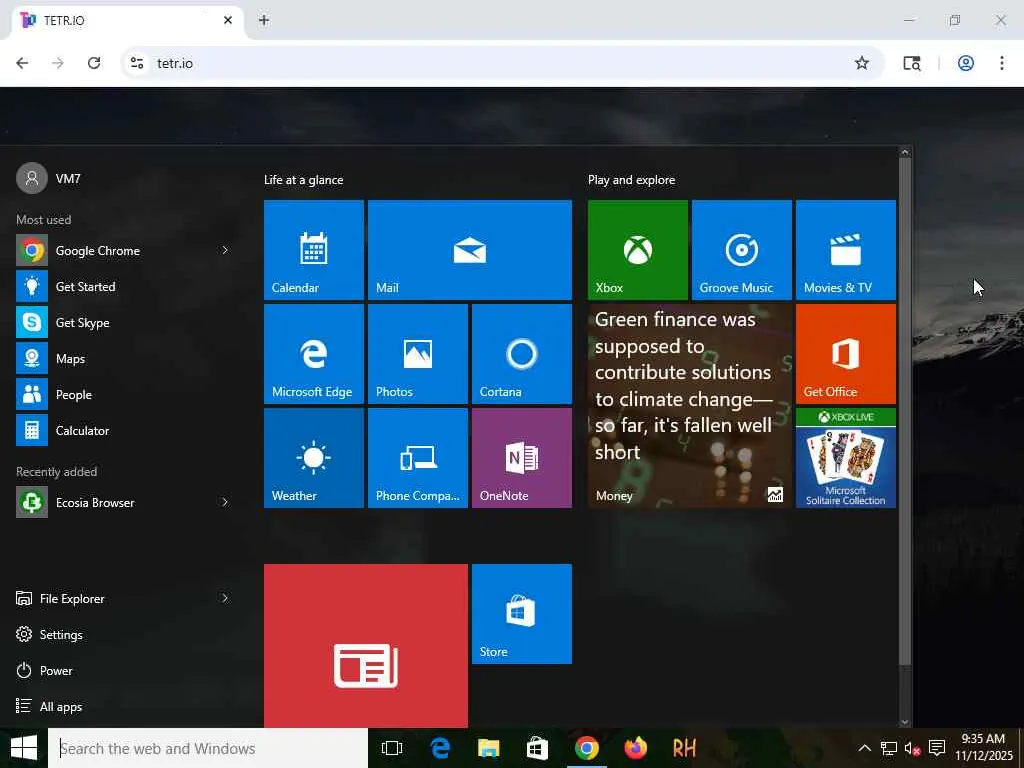View site information icon in address bar

tap(137, 63)
